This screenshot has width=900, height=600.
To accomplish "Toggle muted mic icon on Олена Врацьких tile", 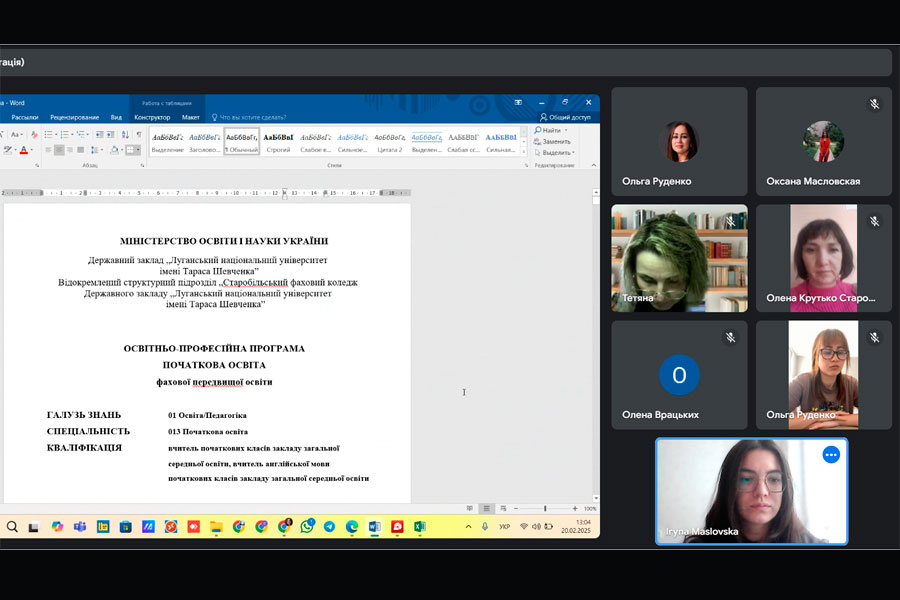I will point(730,338).
